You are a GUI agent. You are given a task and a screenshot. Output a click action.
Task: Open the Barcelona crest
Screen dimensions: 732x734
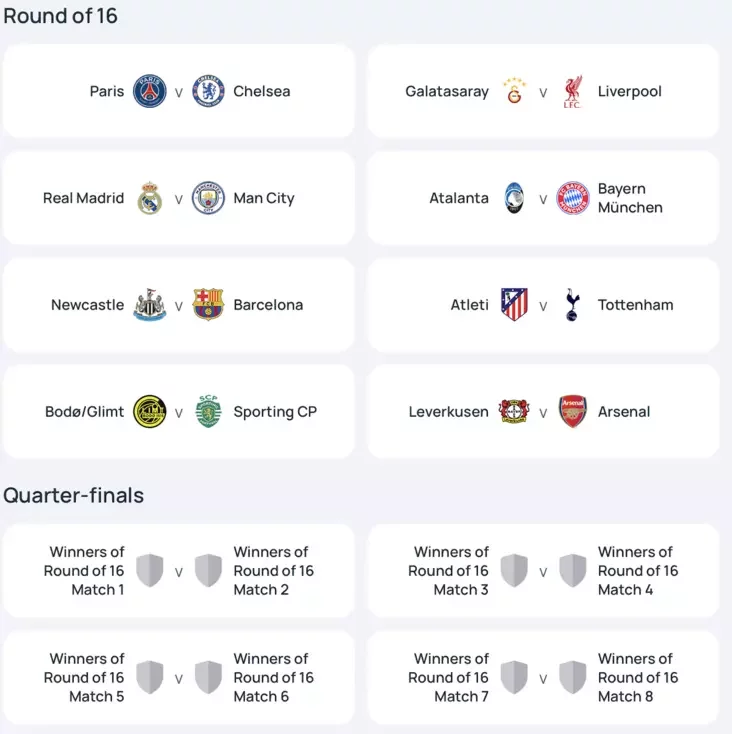tap(208, 305)
